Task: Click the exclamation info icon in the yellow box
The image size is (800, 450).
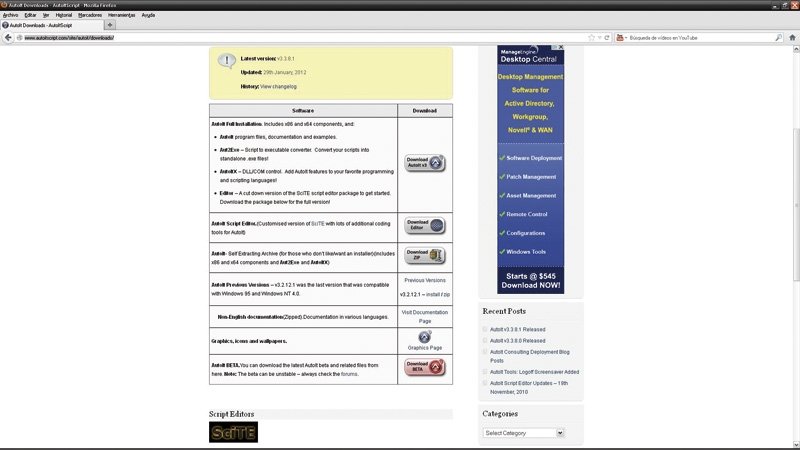Action: (x=226, y=61)
